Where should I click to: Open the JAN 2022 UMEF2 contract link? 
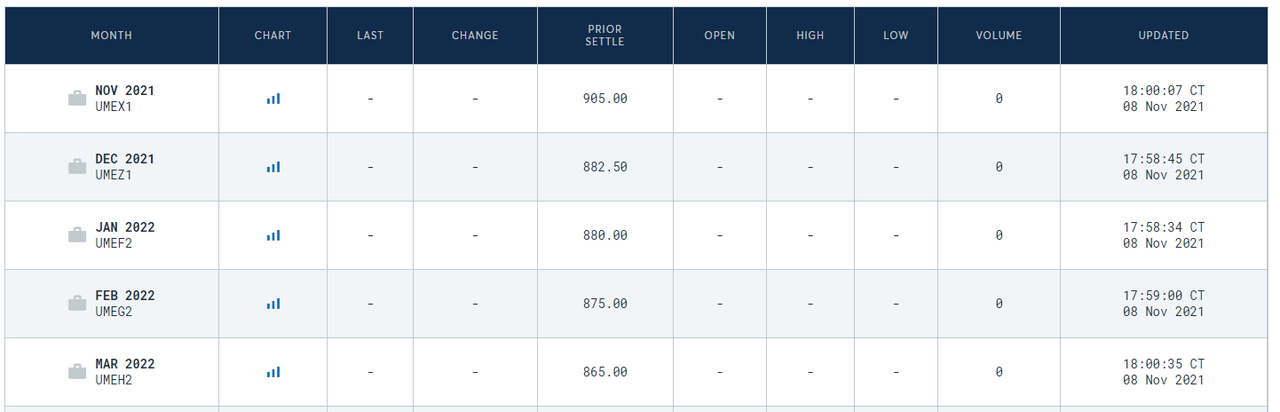[125, 235]
